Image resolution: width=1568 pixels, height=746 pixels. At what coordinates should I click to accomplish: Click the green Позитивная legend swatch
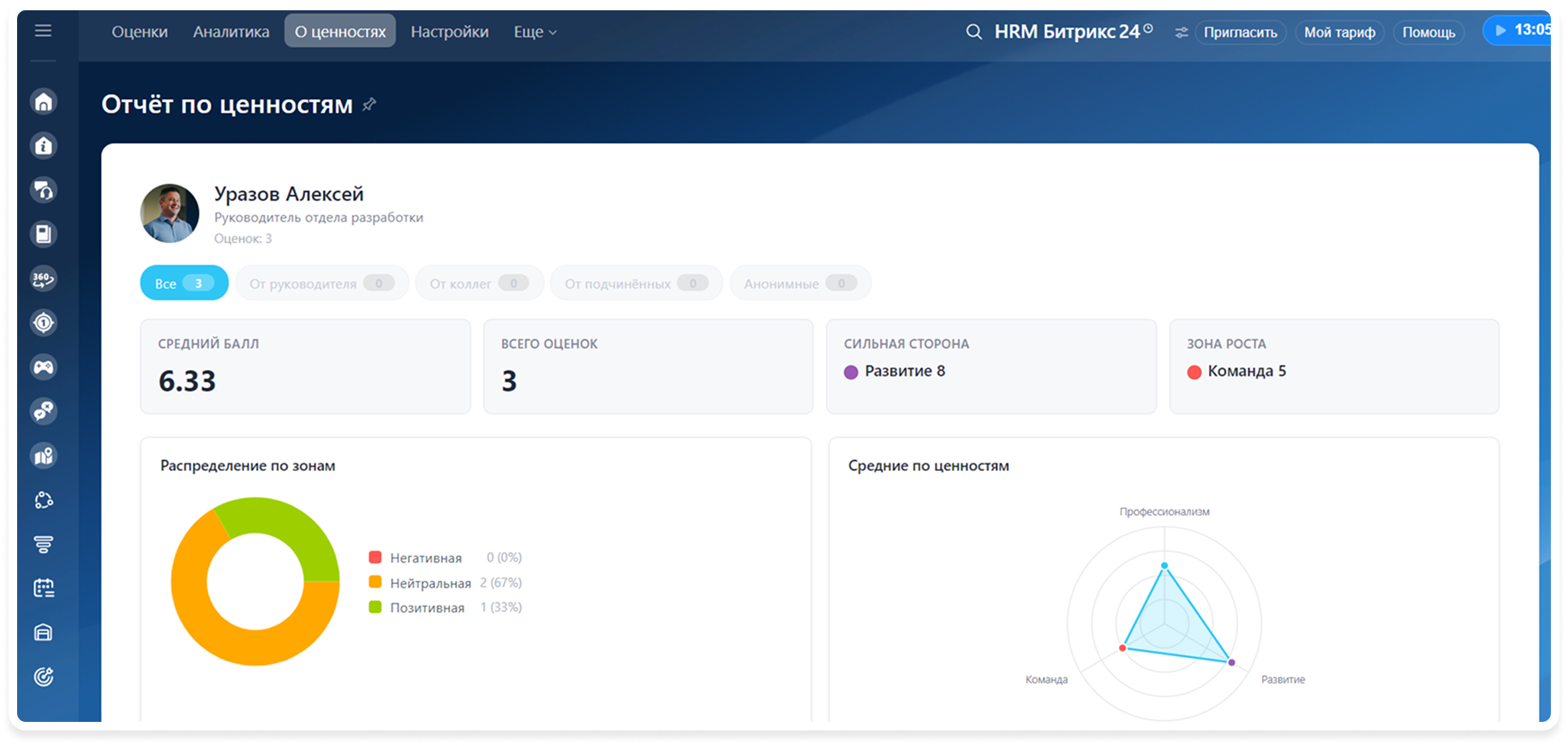[375, 607]
